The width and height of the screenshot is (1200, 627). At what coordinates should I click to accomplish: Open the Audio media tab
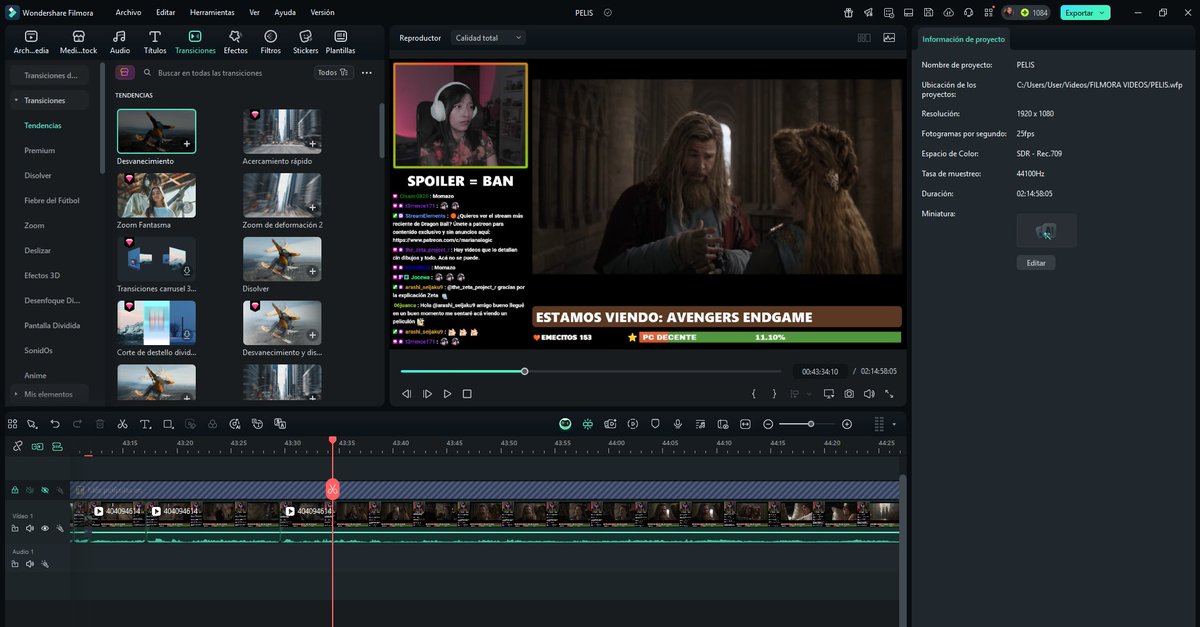tap(120, 42)
